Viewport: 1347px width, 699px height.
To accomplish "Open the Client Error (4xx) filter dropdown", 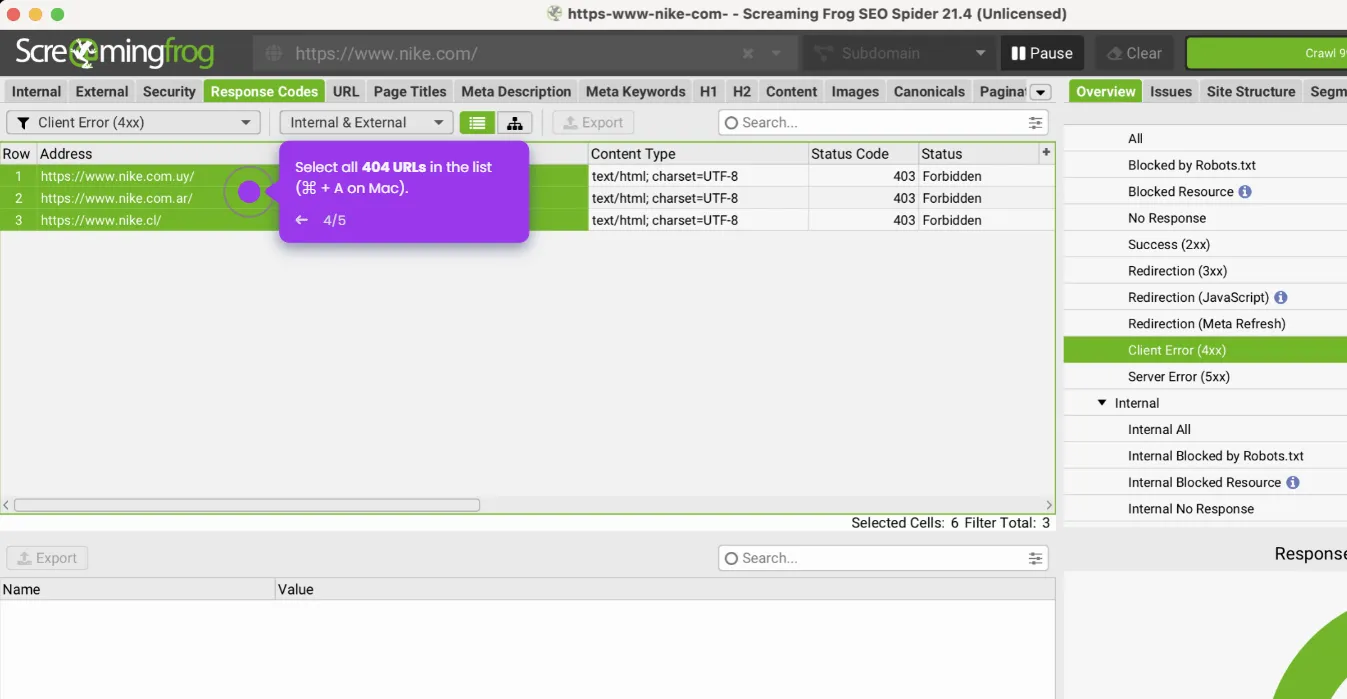I will tap(133, 122).
